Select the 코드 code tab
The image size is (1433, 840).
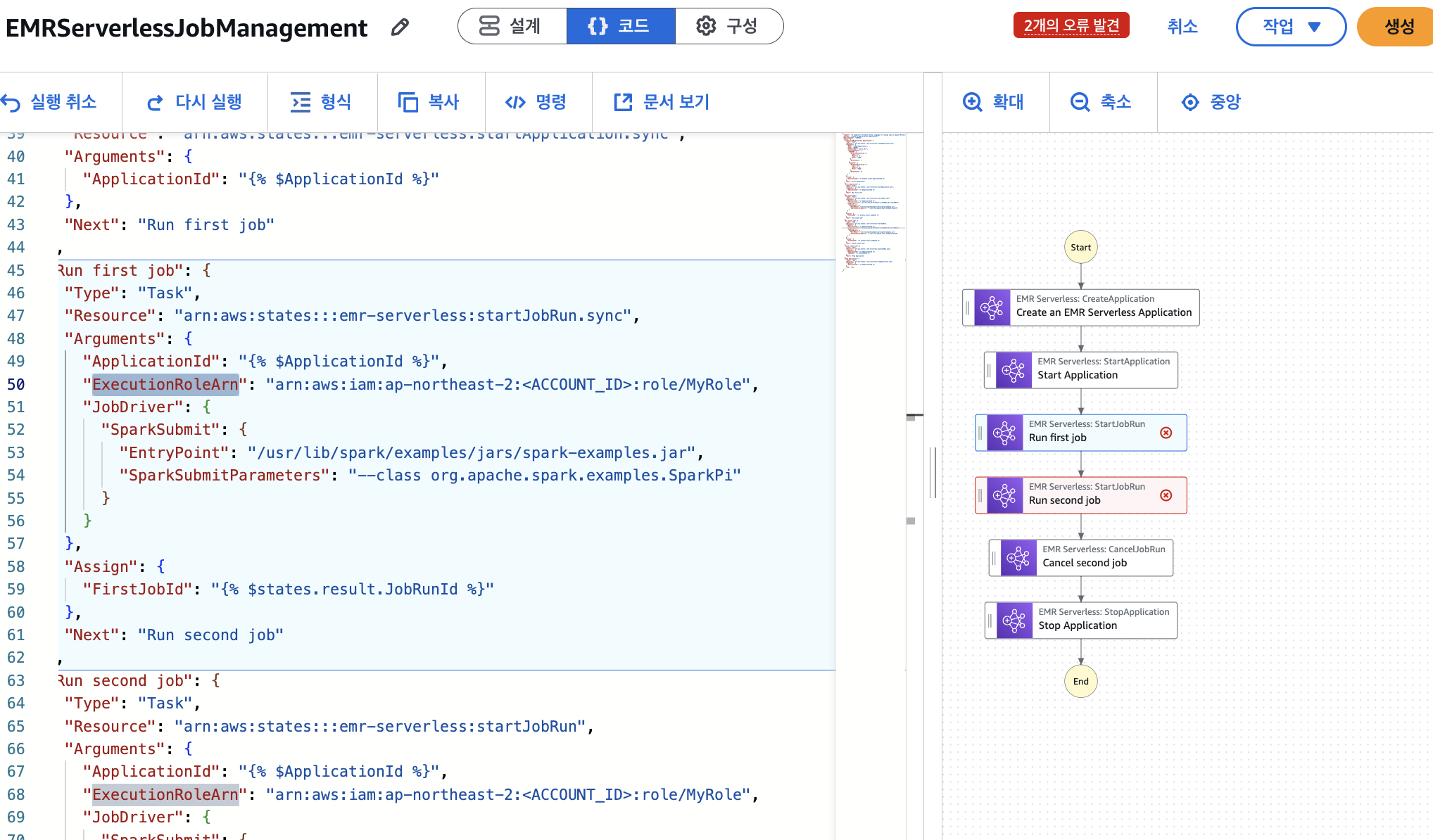[620, 26]
